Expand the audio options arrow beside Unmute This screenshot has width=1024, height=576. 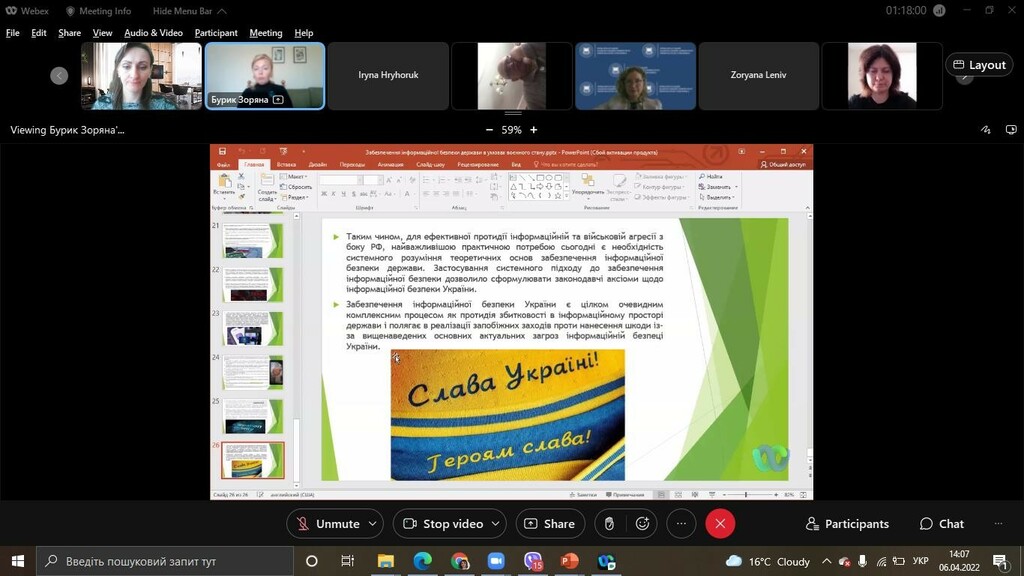tap(373, 524)
